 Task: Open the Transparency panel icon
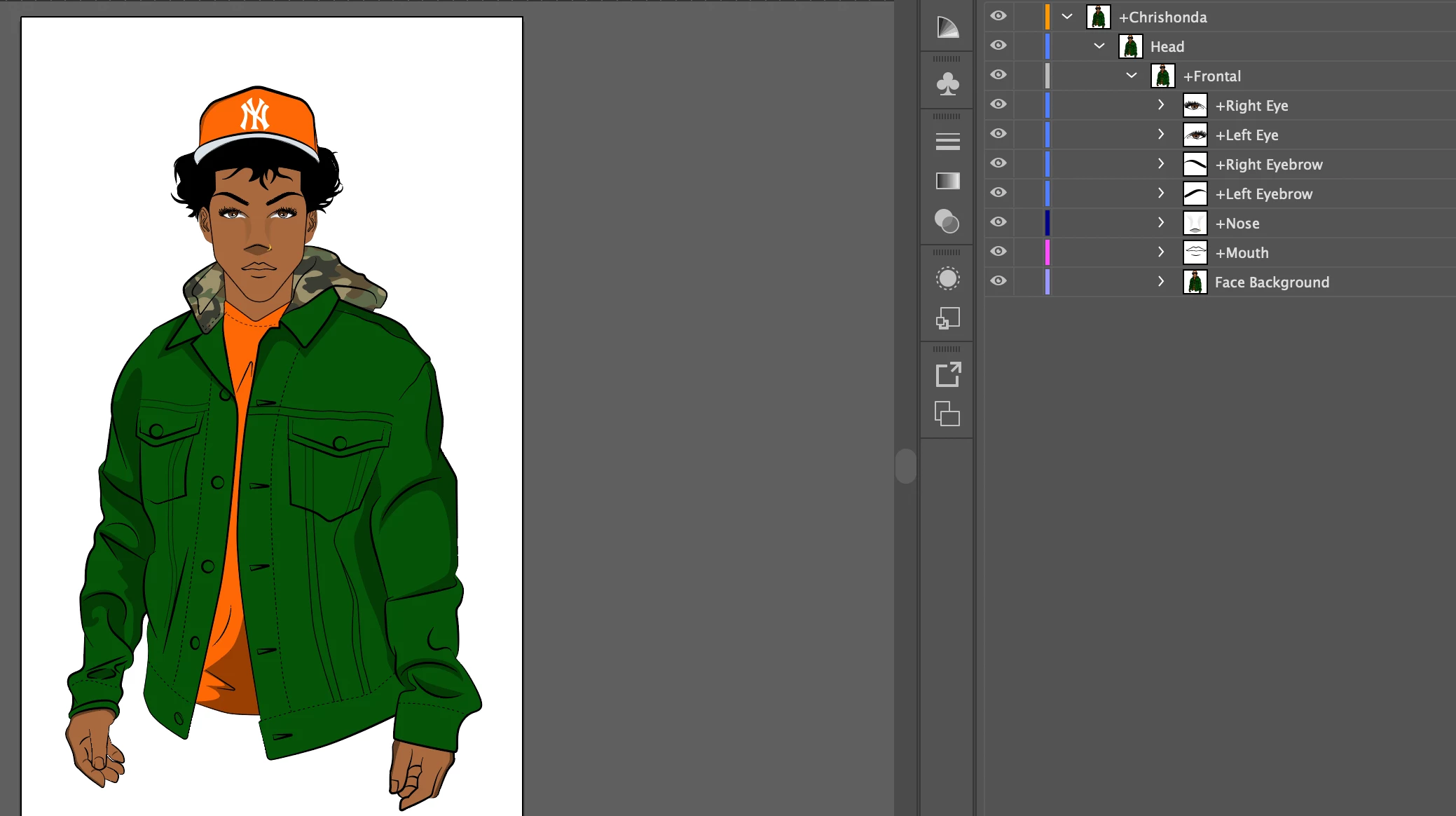947,222
